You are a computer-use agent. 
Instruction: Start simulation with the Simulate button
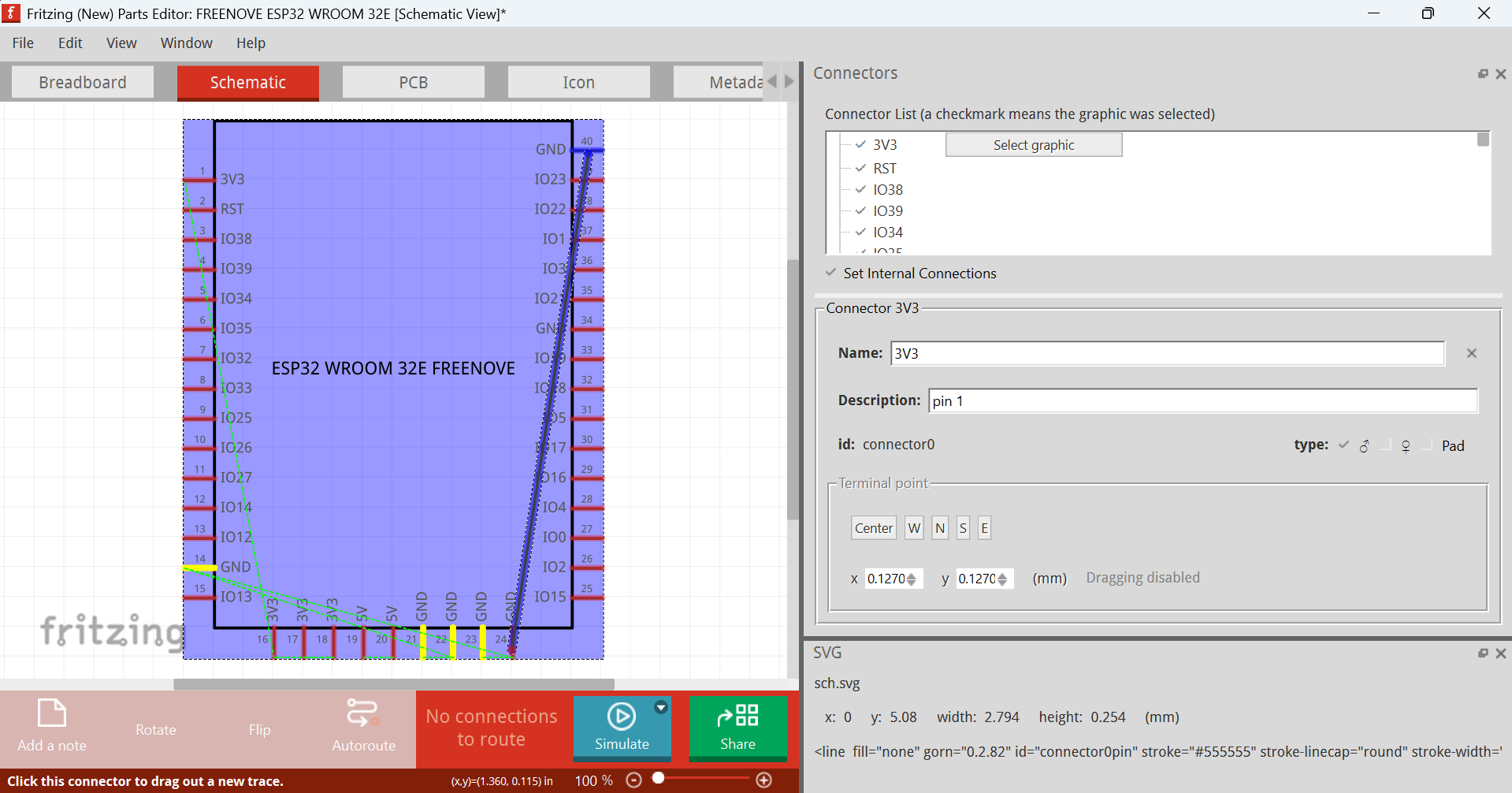pyautogui.click(x=622, y=728)
